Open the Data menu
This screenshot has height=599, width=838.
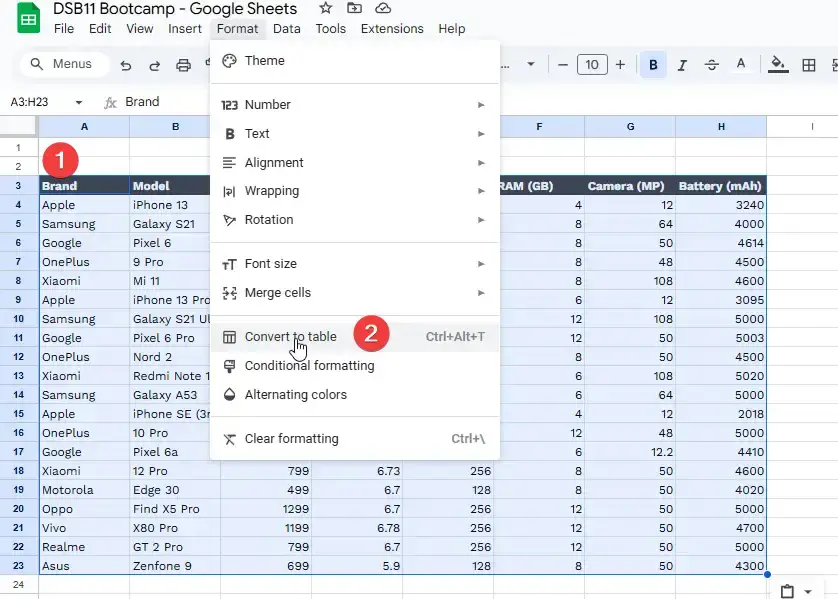click(286, 29)
